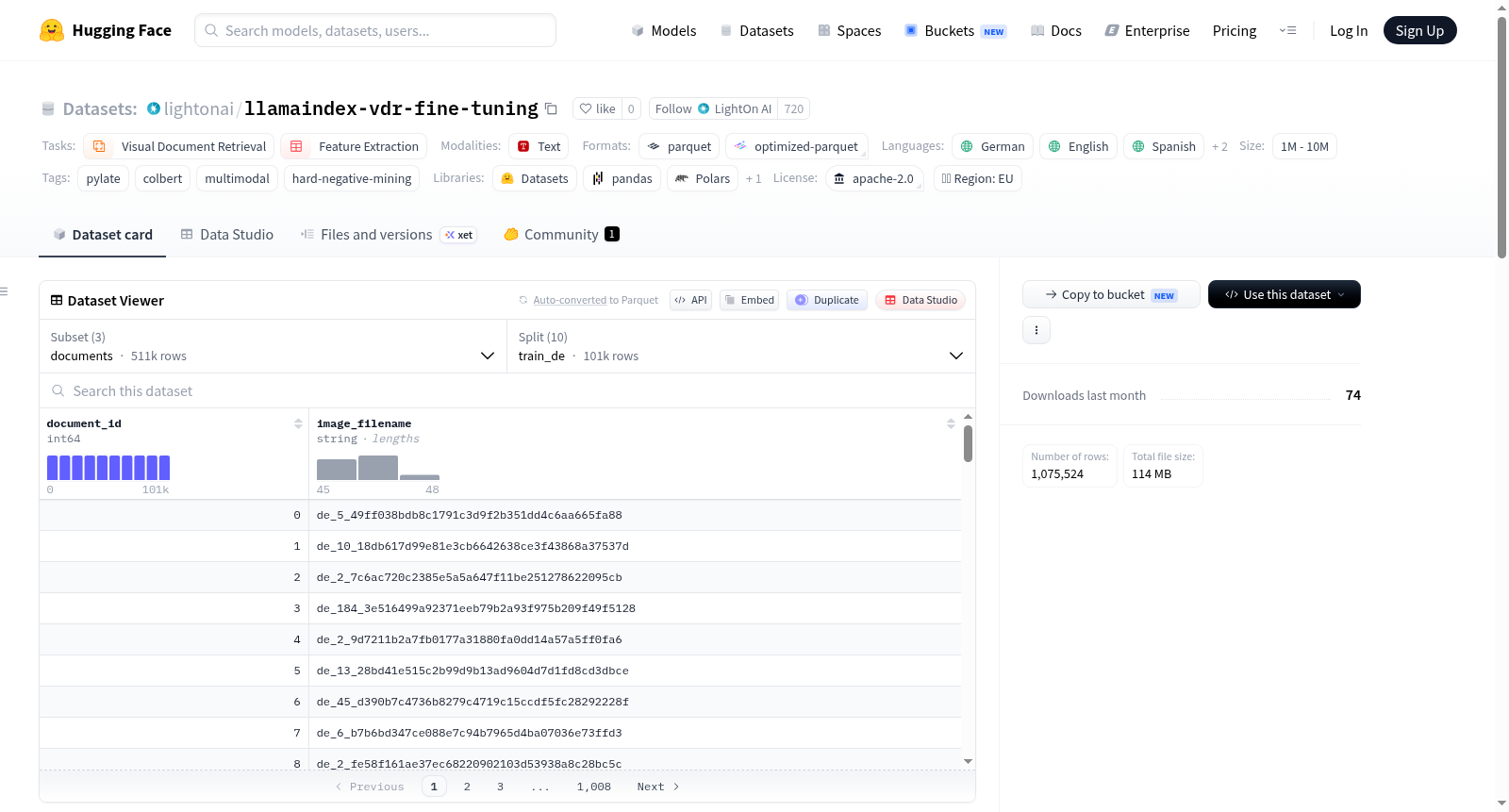Screen dimensions: 1509x812
Task: Go to page 2 of results
Action: click(467, 787)
